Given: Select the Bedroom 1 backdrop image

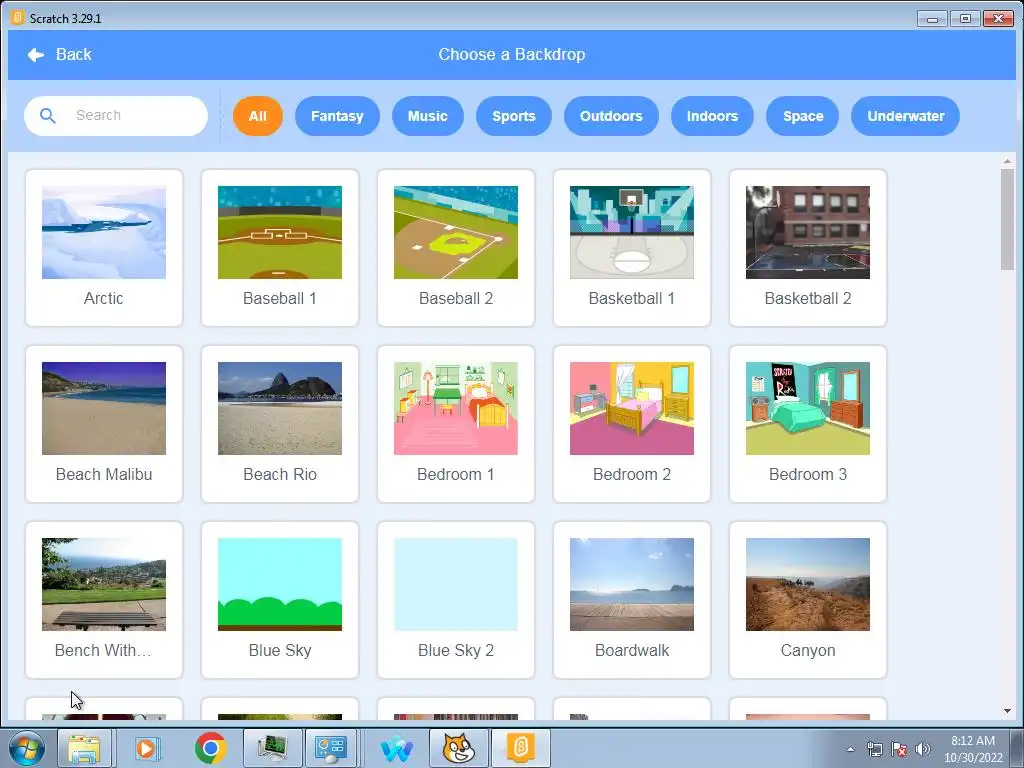Looking at the screenshot, I should 456,408.
